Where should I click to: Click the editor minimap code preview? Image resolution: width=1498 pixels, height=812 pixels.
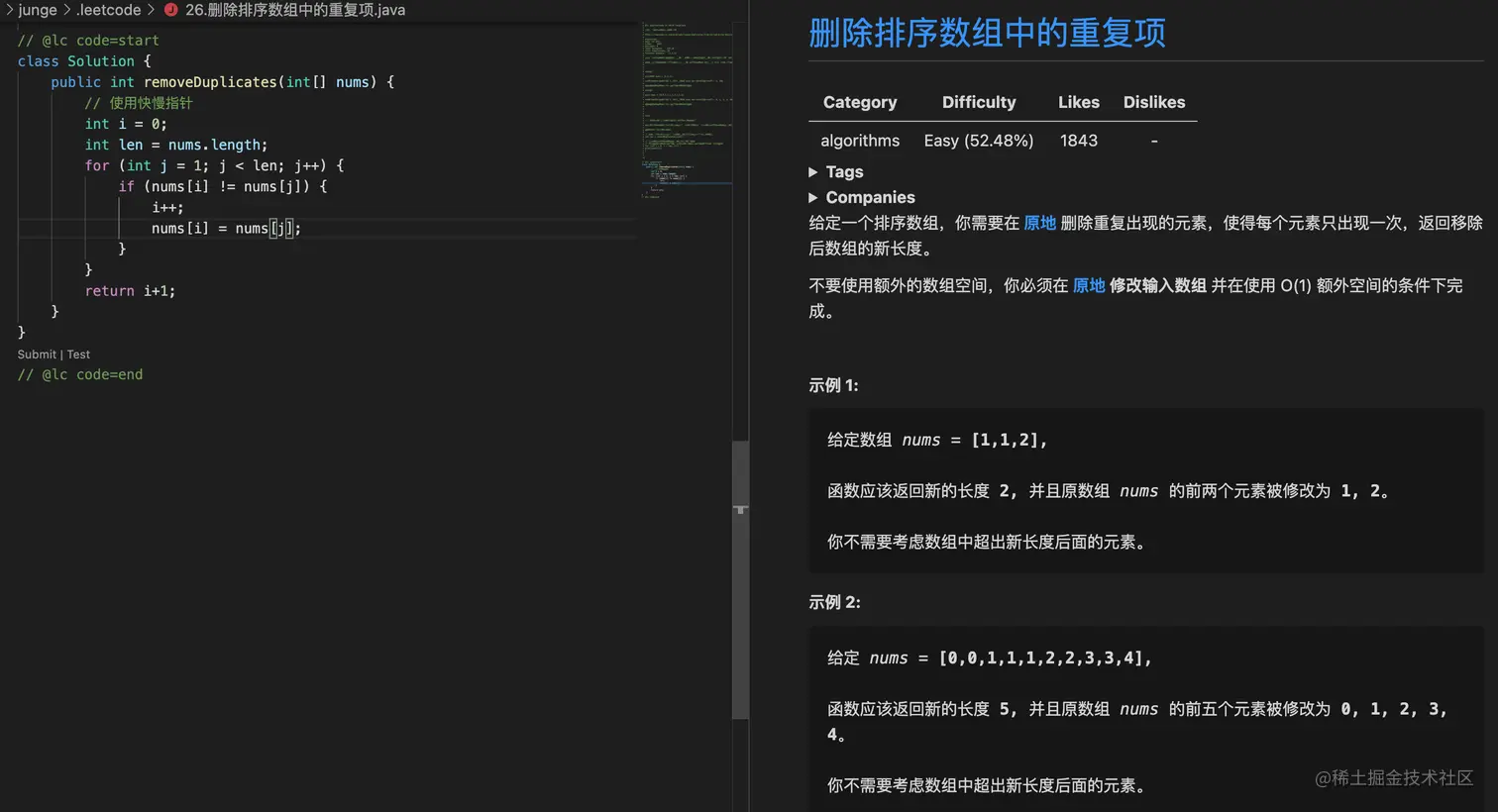pos(688,109)
